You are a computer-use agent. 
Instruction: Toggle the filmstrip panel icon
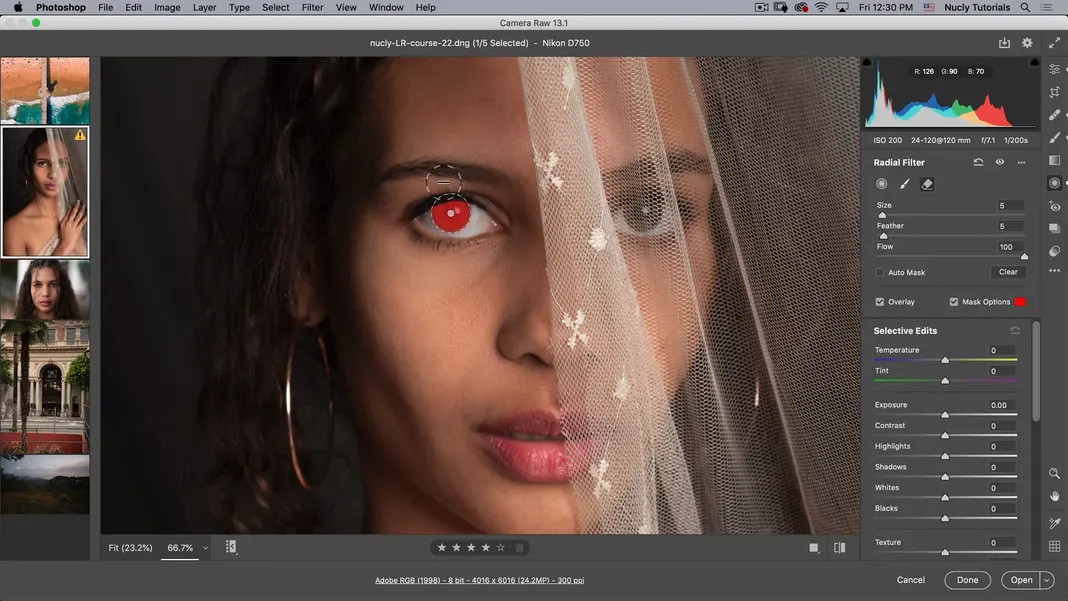pos(231,546)
